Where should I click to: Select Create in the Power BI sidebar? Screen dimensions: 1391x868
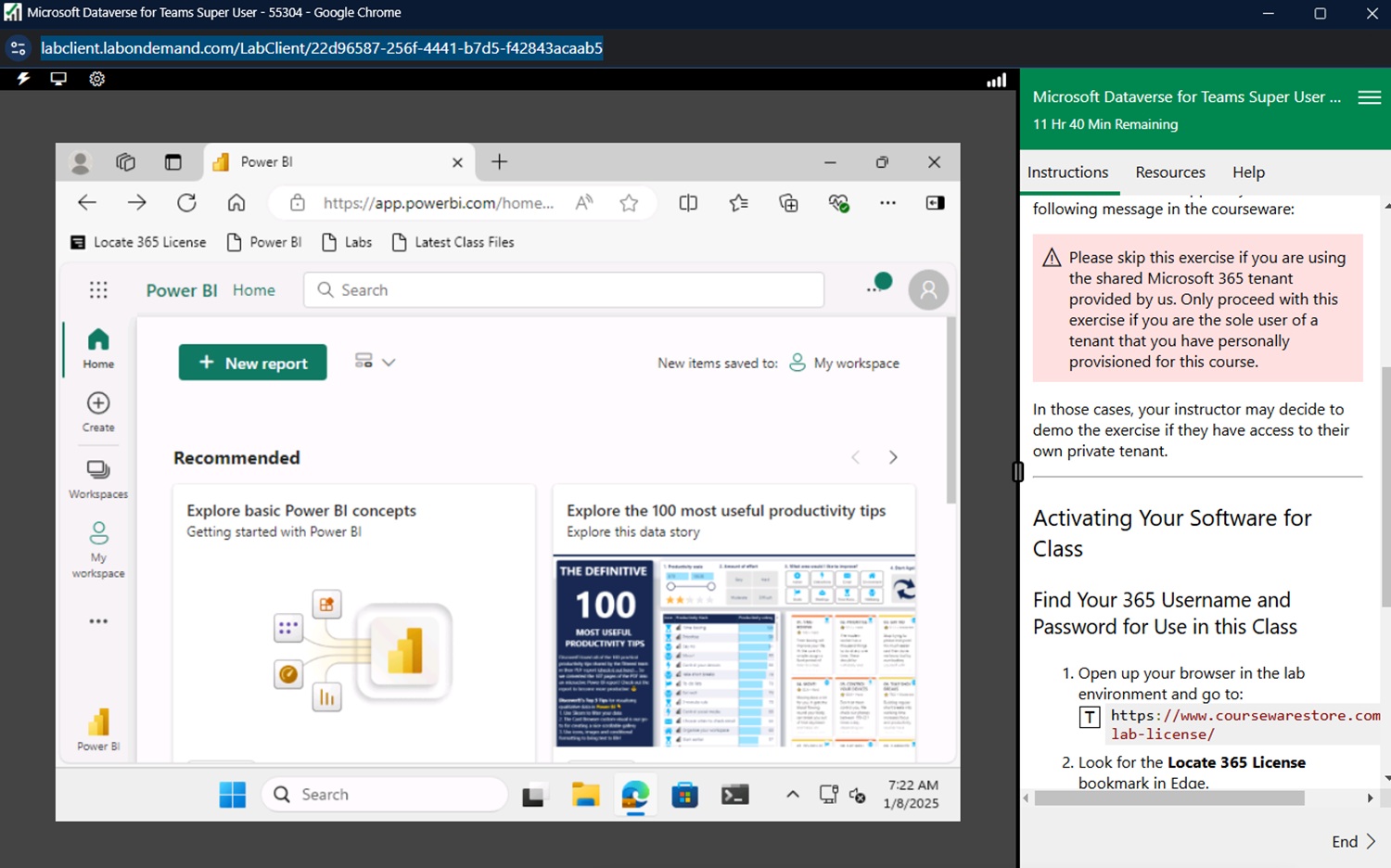[98, 412]
